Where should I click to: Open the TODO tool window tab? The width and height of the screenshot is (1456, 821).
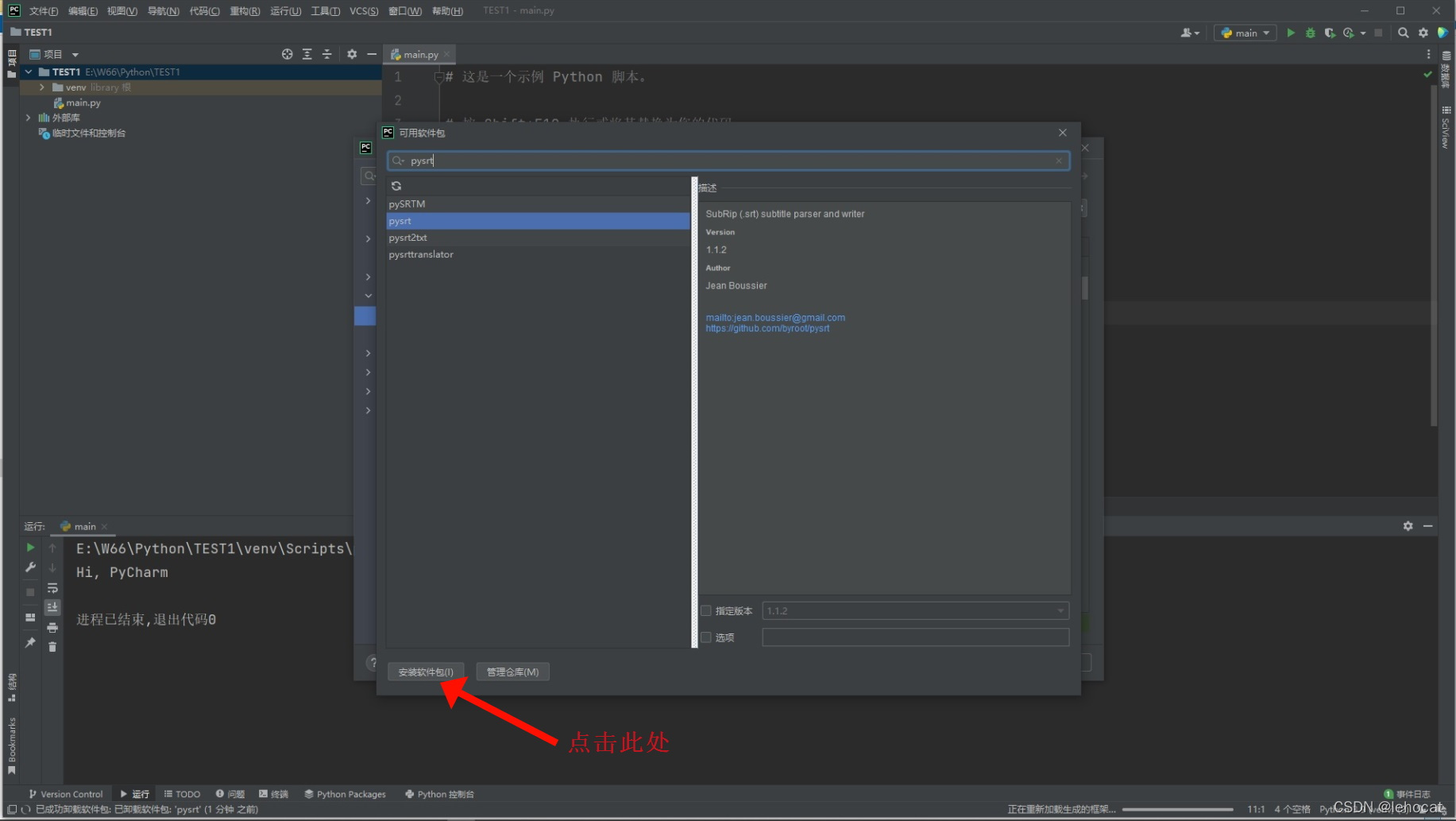point(182,794)
